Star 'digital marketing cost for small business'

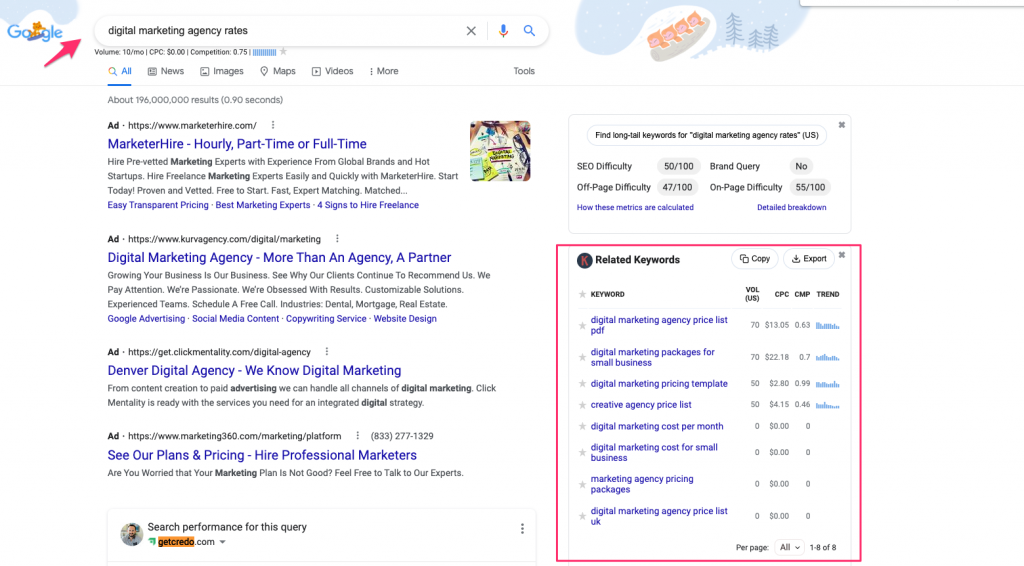tap(582, 452)
